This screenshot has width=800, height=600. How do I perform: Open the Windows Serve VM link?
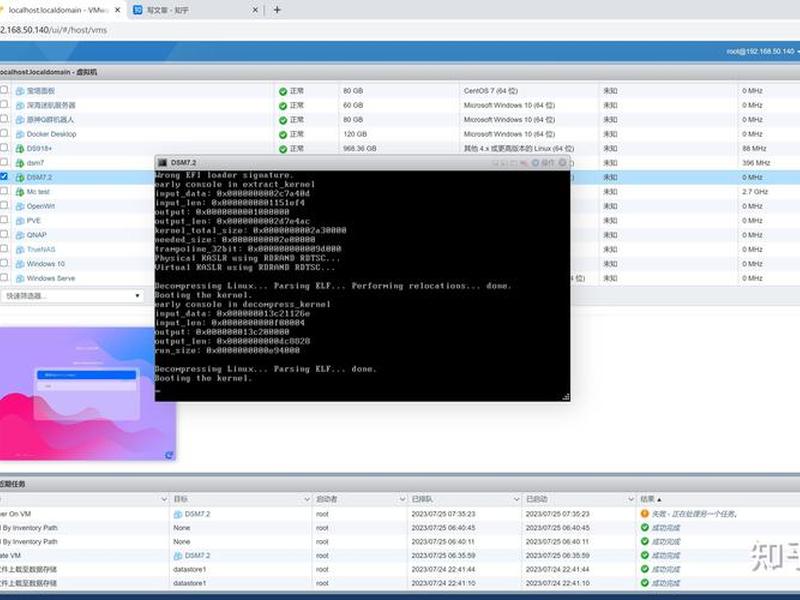coord(51,279)
